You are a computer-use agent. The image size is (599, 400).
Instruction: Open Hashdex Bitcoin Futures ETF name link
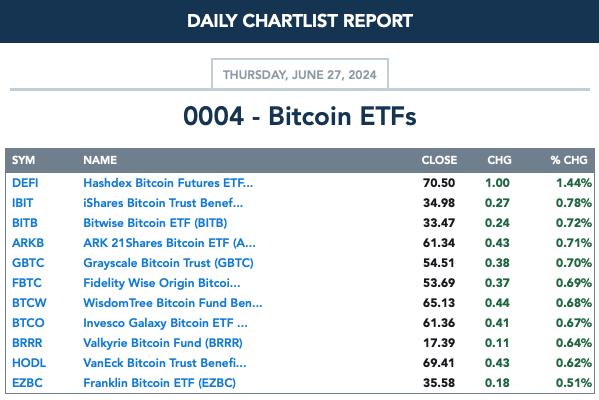click(x=168, y=183)
